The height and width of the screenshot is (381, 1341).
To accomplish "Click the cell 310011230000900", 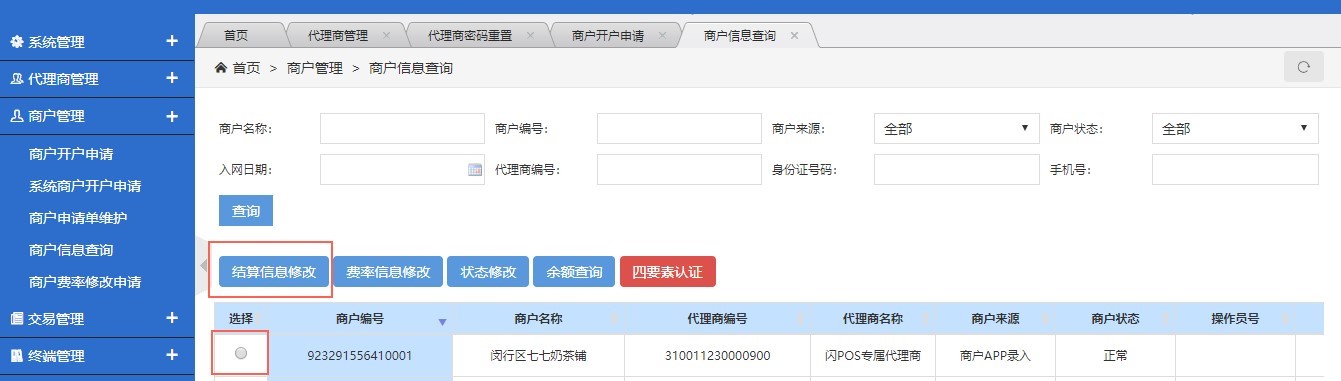I will 717,355.
